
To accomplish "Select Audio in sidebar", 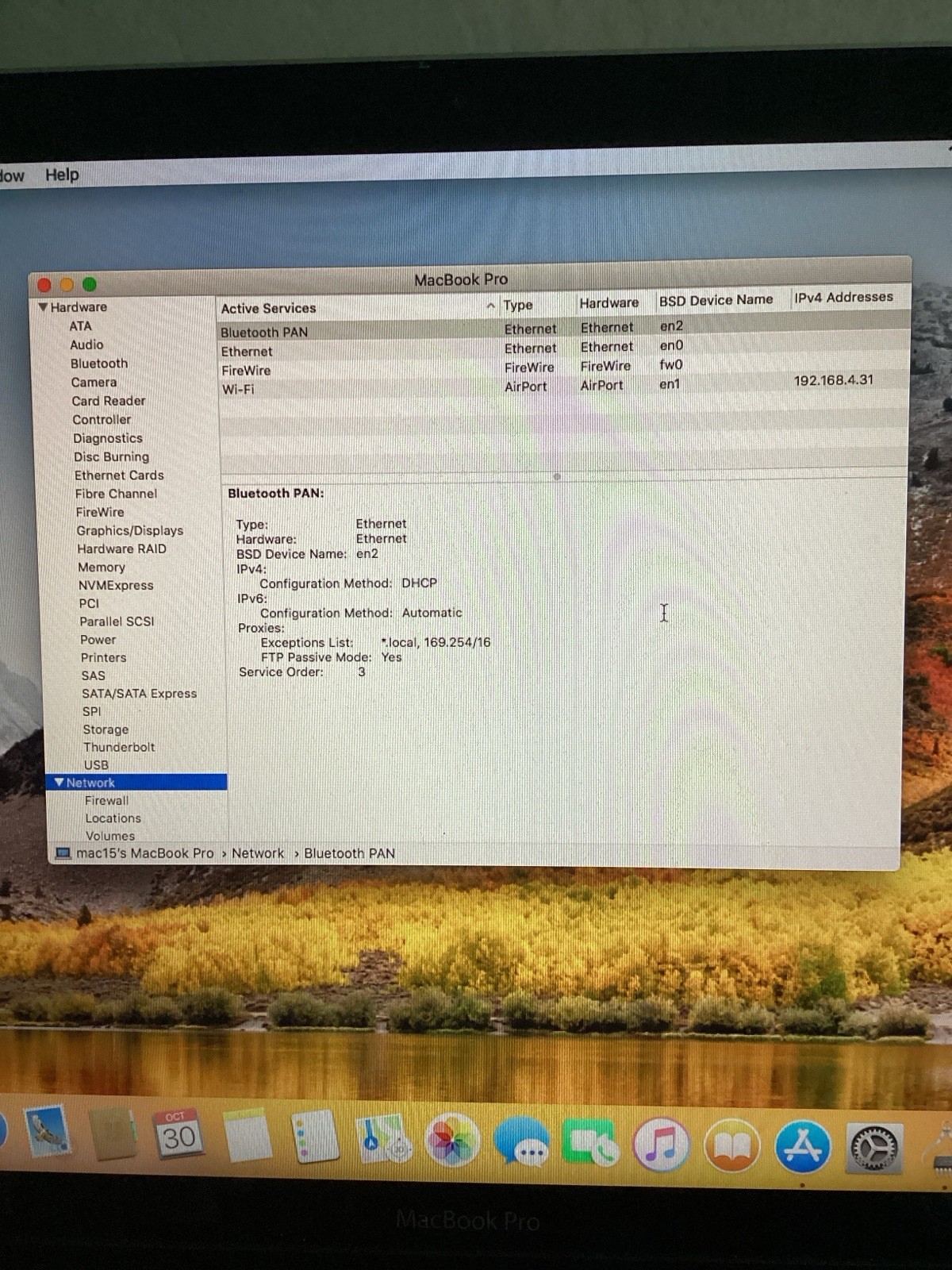I will pyautogui.click(x=86, y=344).
